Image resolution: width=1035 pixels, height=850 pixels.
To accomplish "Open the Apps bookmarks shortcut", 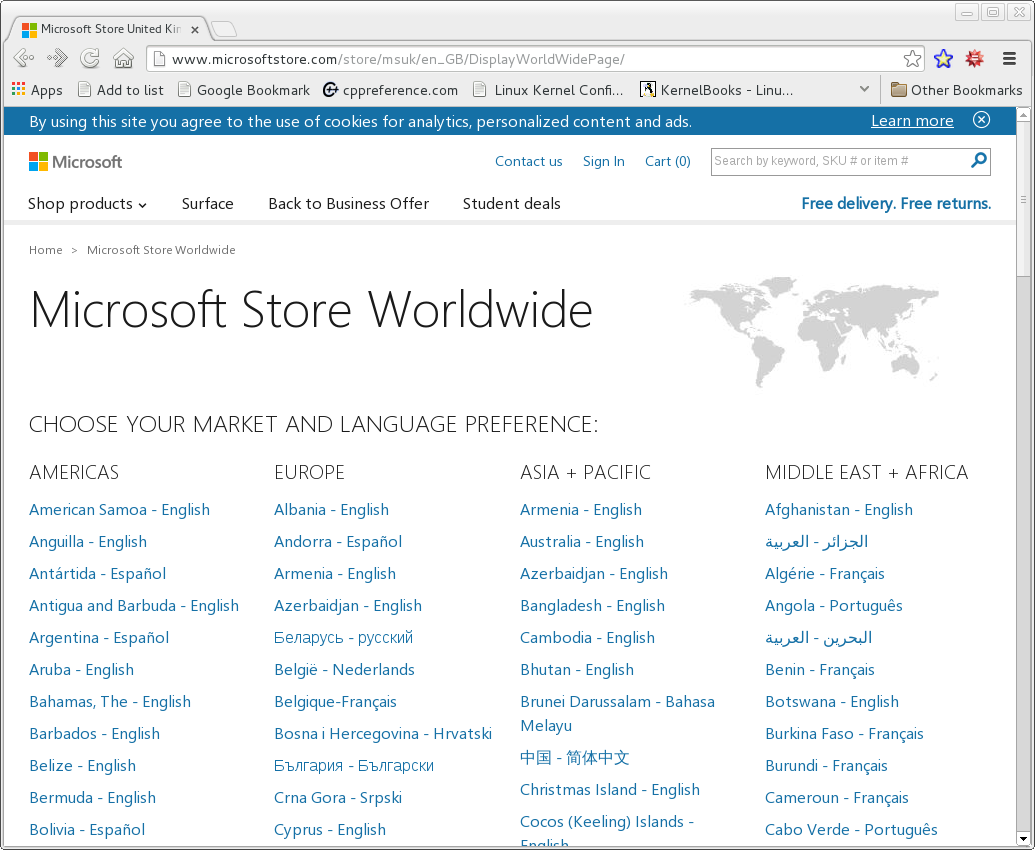I will (37, 90).
